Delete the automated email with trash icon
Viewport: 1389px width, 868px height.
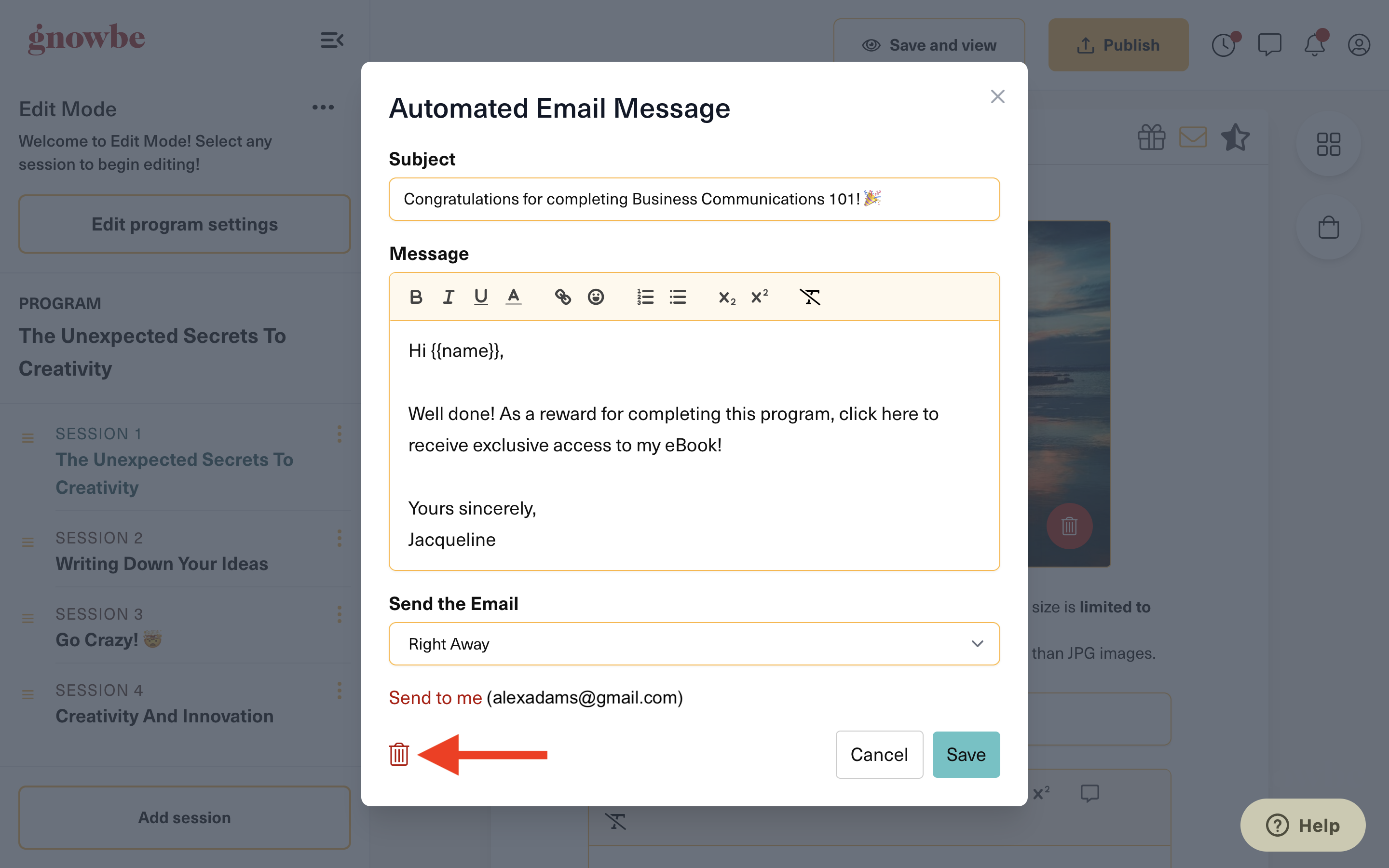(399, 754)
